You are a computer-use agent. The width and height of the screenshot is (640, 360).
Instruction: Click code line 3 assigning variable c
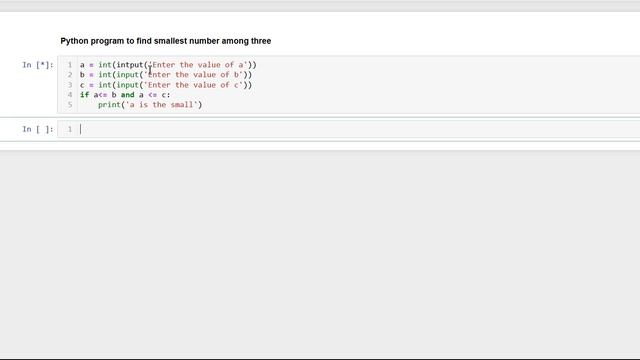pyautogui.click(x=166, y=85)
